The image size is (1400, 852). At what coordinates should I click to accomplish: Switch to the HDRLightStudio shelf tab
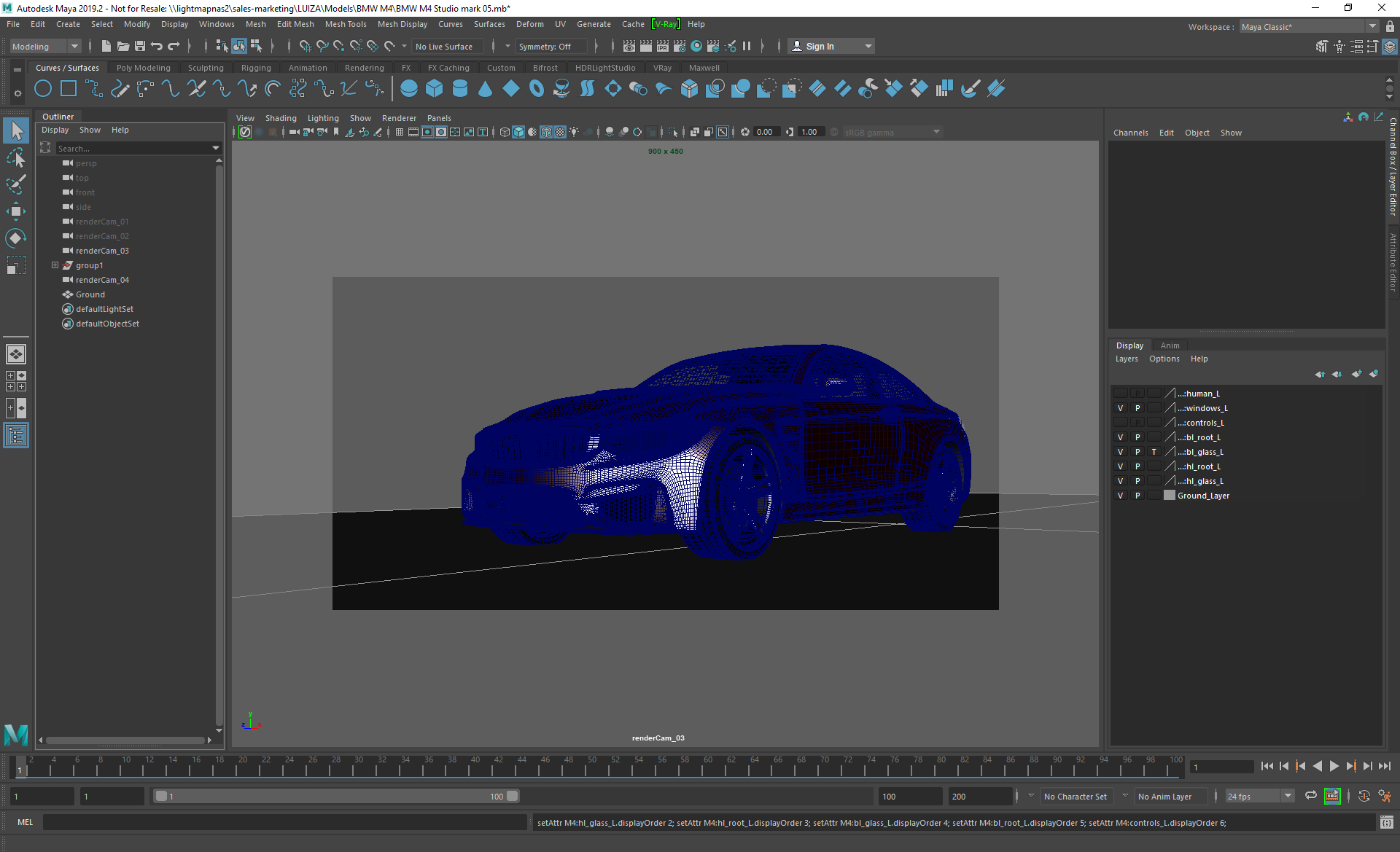604,68
